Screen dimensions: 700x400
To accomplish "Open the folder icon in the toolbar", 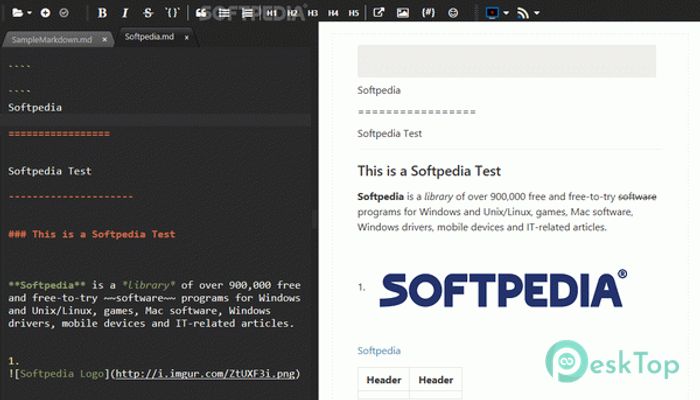I will pyautogui.click(x=18, y=13).
